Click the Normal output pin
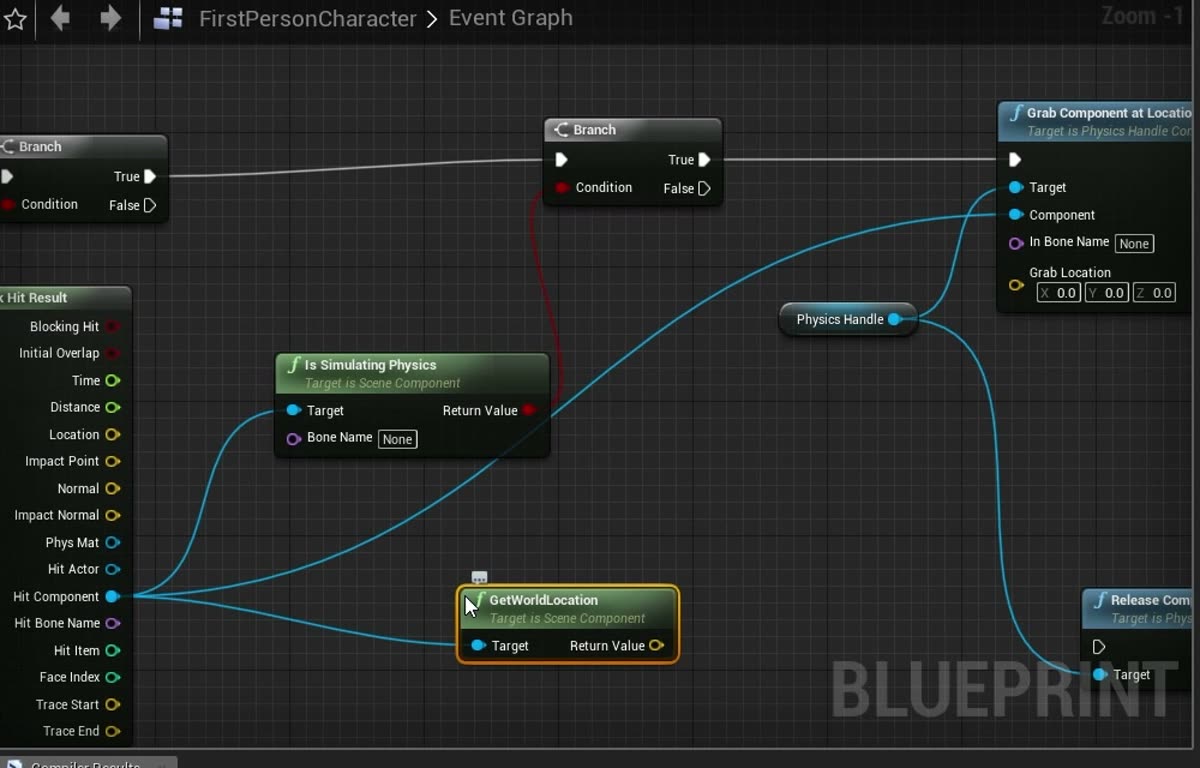The width and height of the screenshot is (1200, 768). 112,488
